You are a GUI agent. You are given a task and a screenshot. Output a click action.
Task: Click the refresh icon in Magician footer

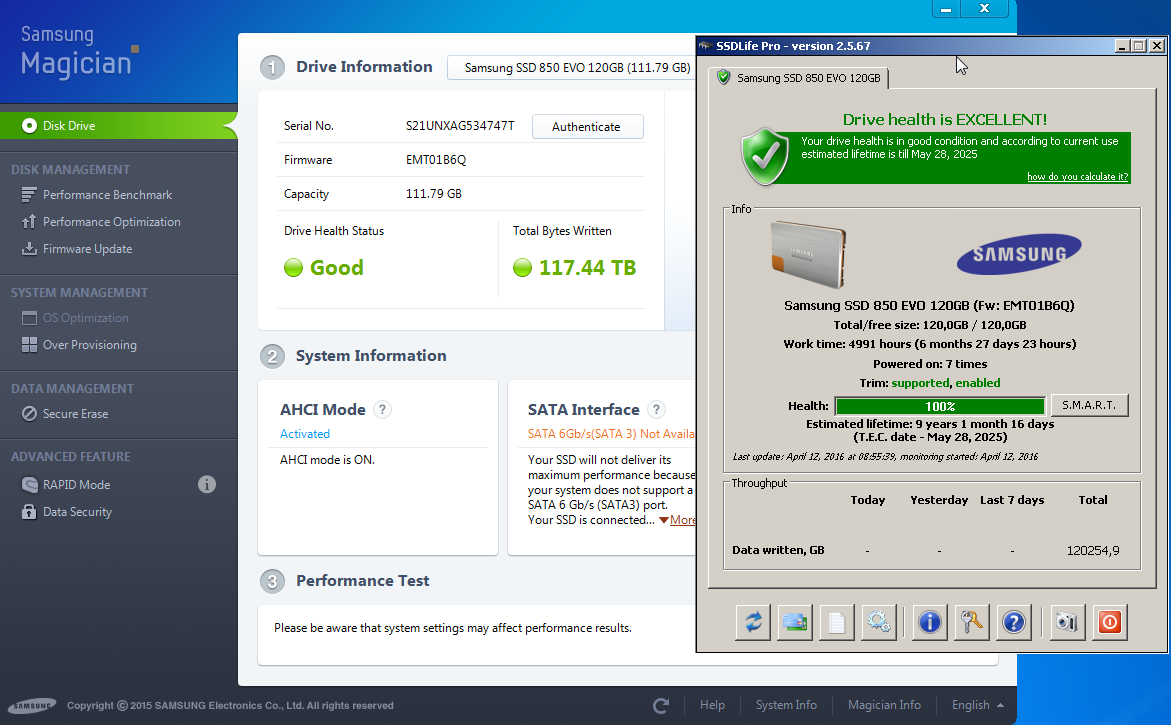661,706
